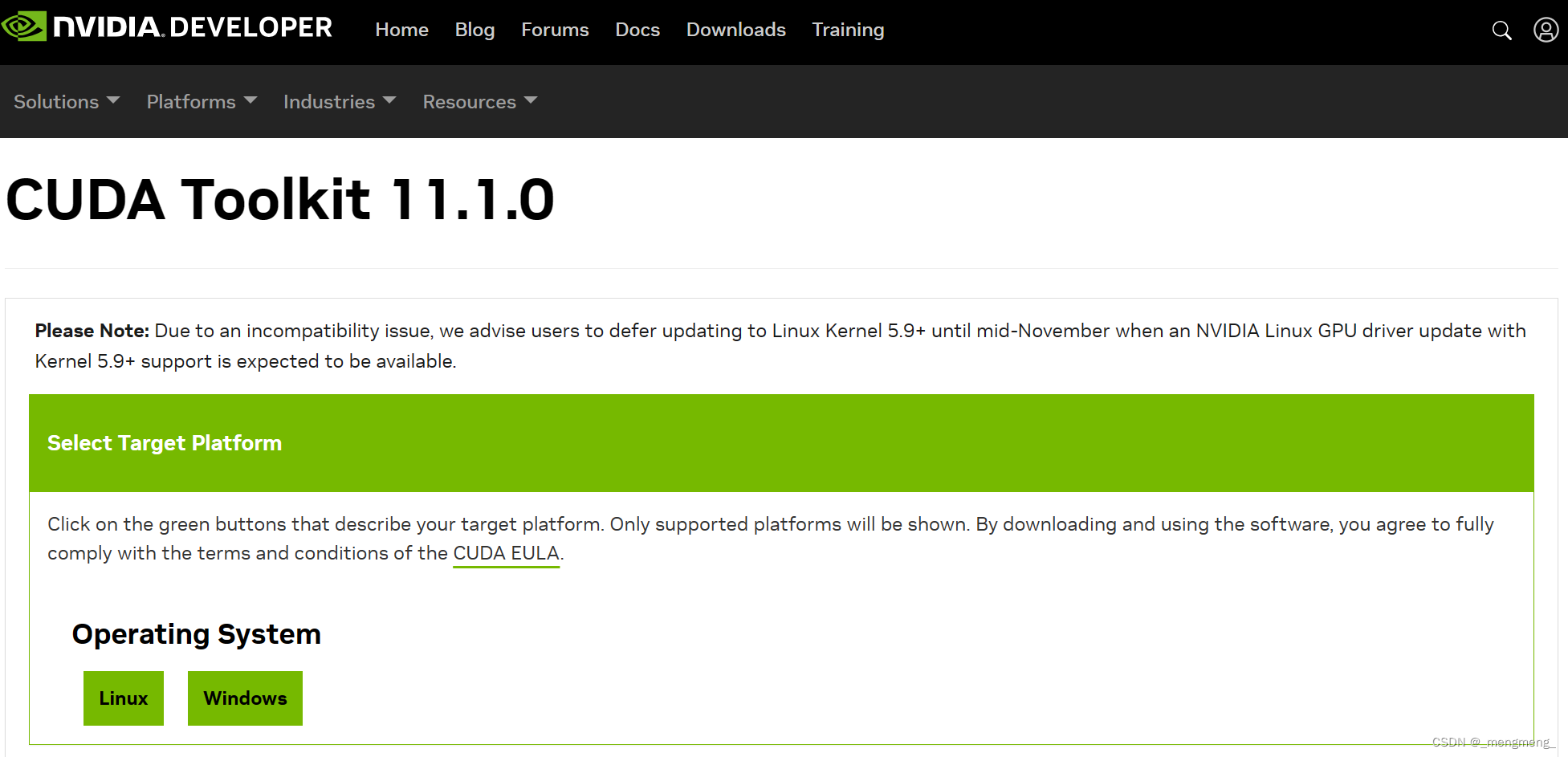The image size is (1568, 757).
Task: Open the Blog page
Action: tap(474, 30)
